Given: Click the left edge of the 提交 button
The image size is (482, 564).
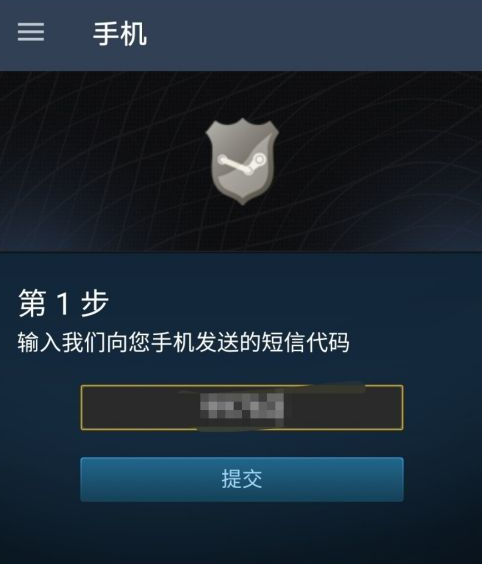Looking at the screenshot, I should point(94,479).
